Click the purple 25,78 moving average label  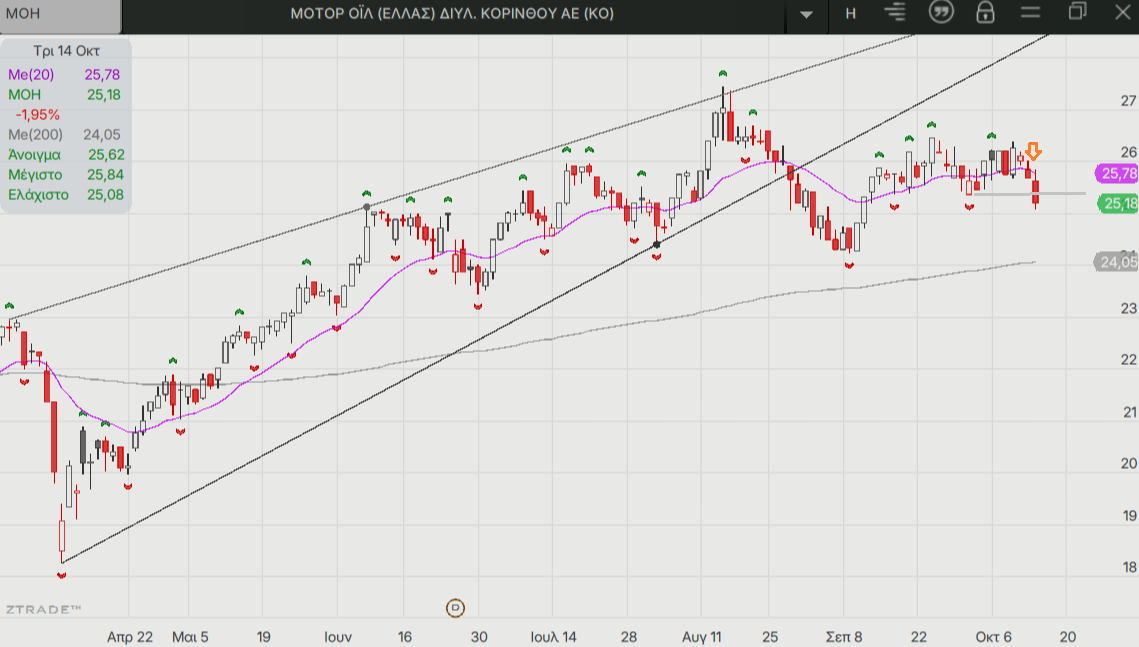[x=1117, y=174]
